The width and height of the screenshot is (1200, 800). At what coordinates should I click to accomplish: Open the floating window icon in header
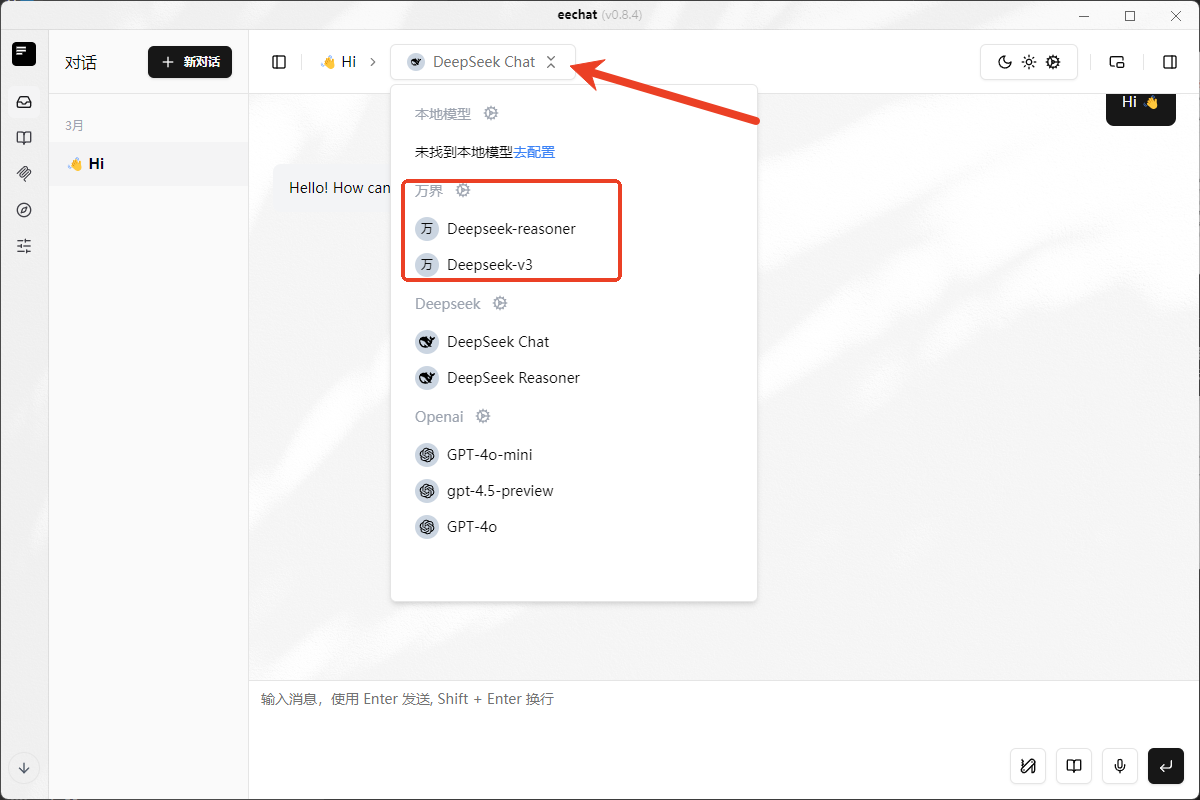tap(1117, 62)
